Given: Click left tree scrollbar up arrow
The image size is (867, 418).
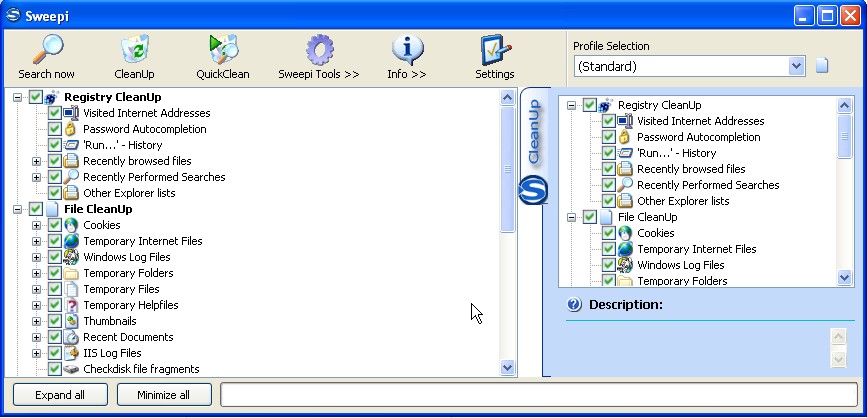Looking at the screenshot, I should point(508,98).
